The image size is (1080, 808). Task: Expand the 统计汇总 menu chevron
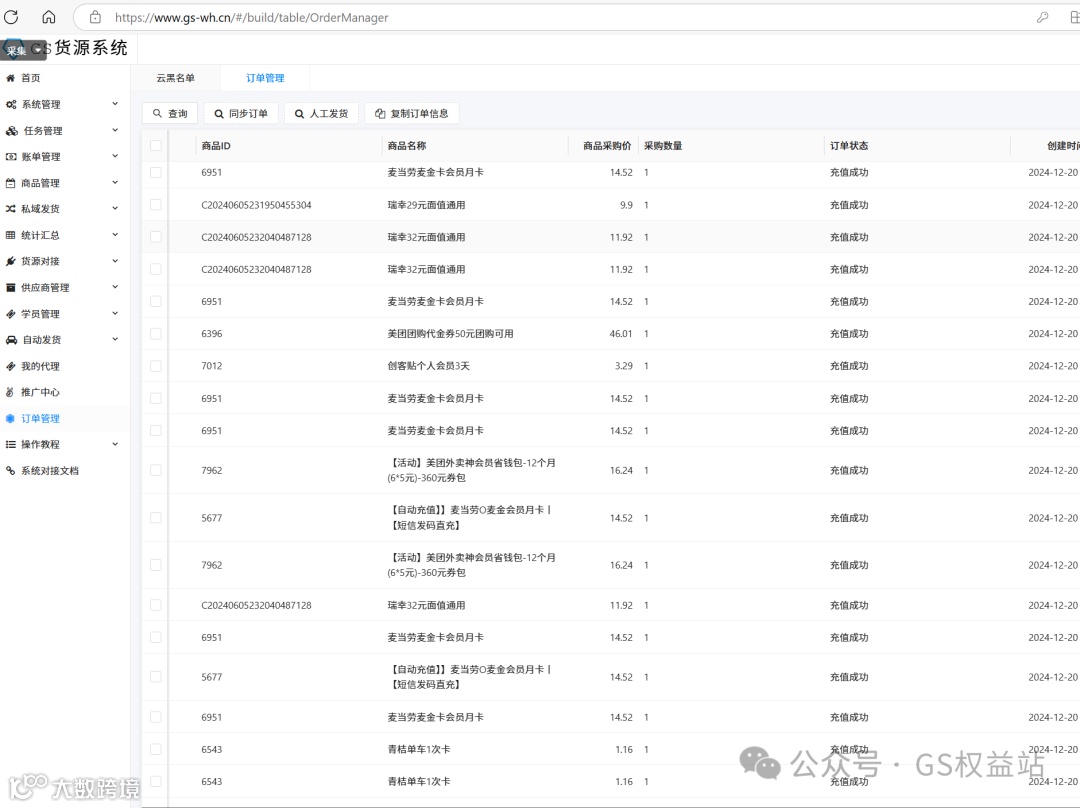(115, 235)
